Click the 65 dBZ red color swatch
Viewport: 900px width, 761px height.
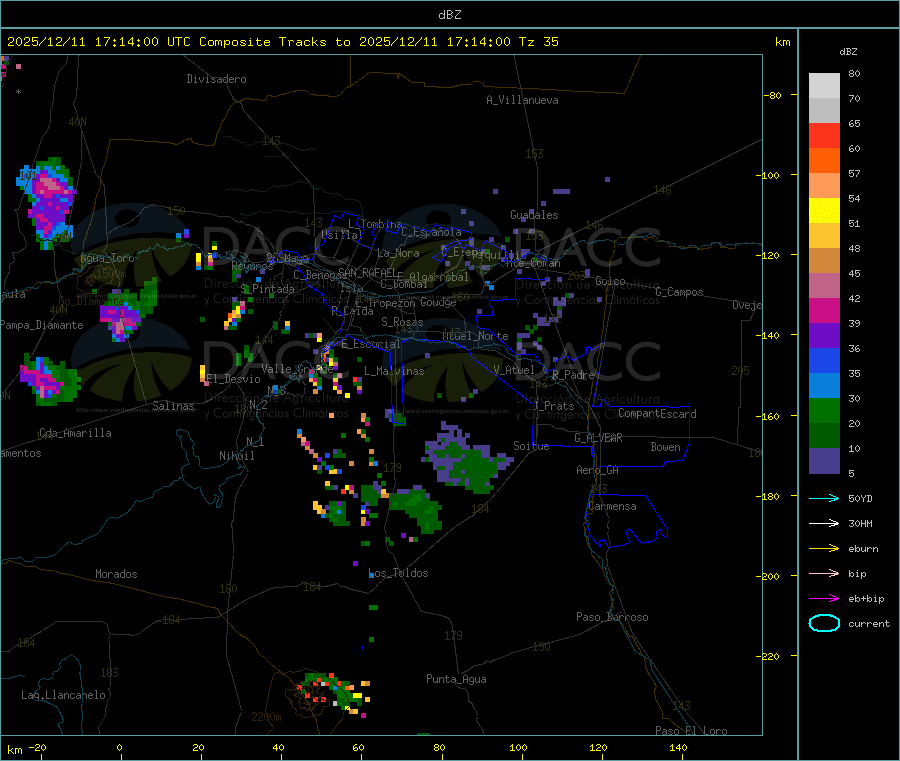pos(824,135)
